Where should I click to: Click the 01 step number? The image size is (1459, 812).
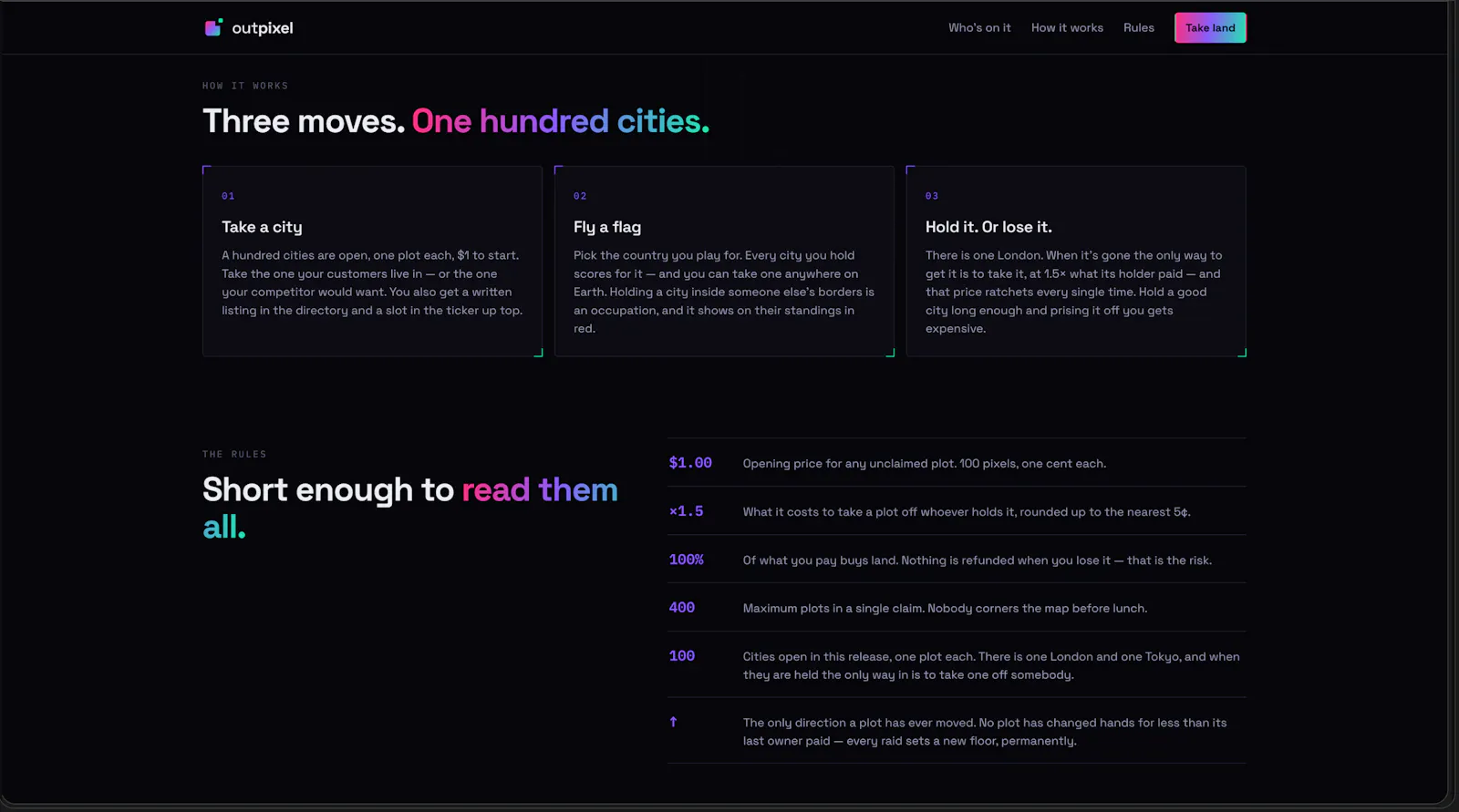(x=228, y=196)
